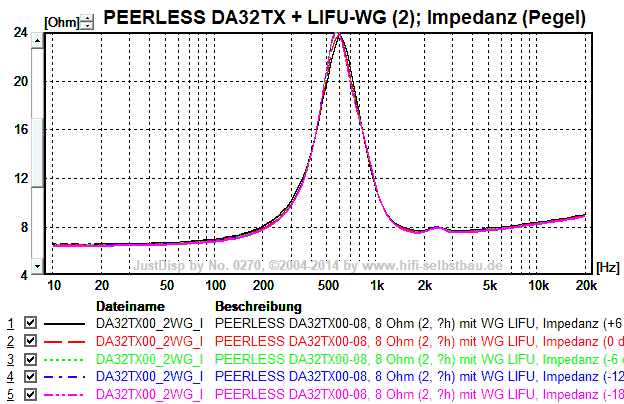Viewport: 624px width, 404px height.
Task: Click the Ohm axis spinner down arrow
Action: pyautogui.click(x=87, y=24)
